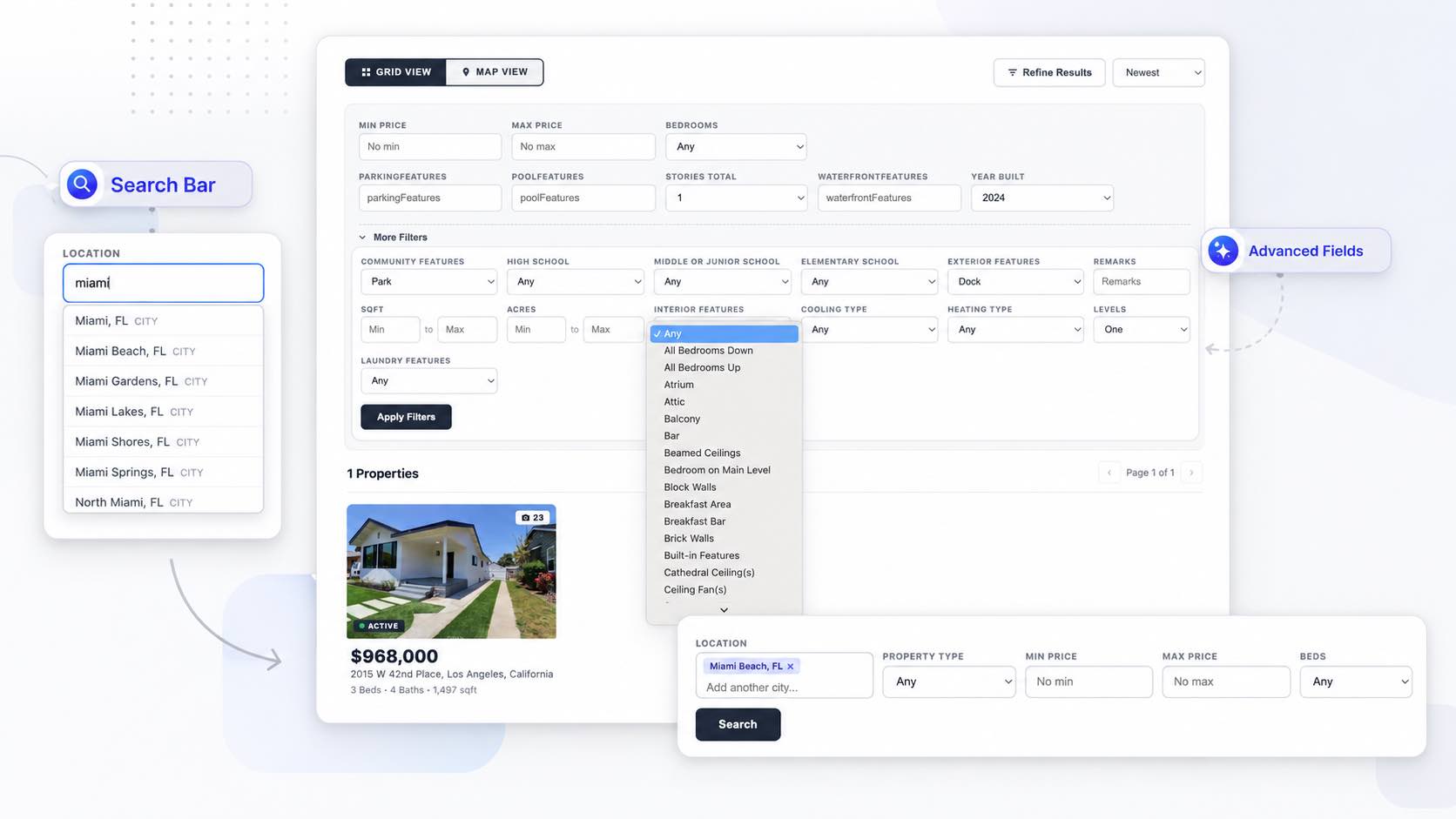1456x819 pixels.
Task: Choose Miami, FL city suggestion
Action: tap(163, 320)
